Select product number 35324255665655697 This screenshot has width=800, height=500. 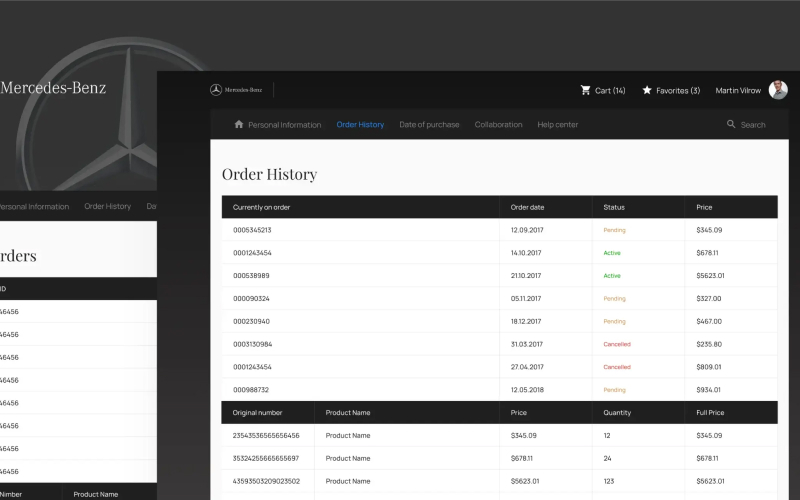(266, 458)
